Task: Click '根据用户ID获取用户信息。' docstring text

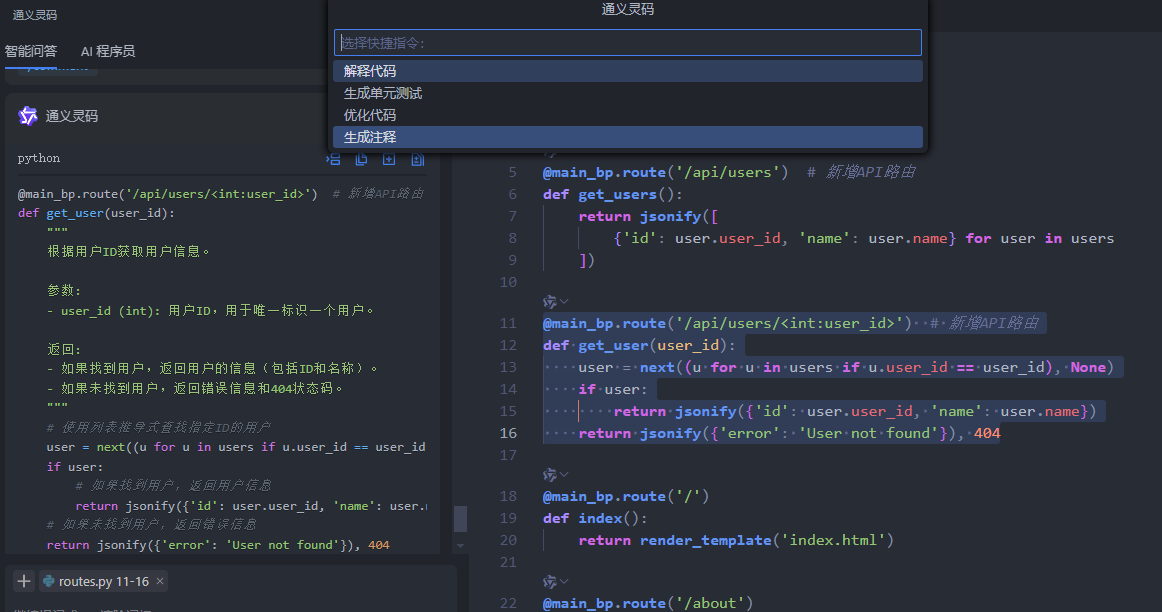Action: [129, 252]
